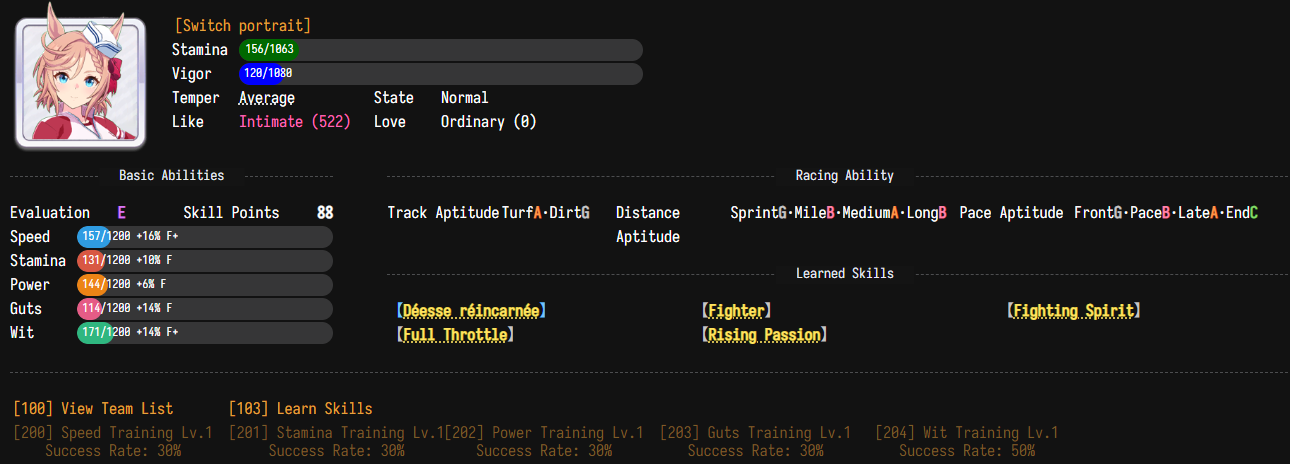Click the Normal state value
Viewport: 1290px width, 464px height.
[x=465, y=98]
